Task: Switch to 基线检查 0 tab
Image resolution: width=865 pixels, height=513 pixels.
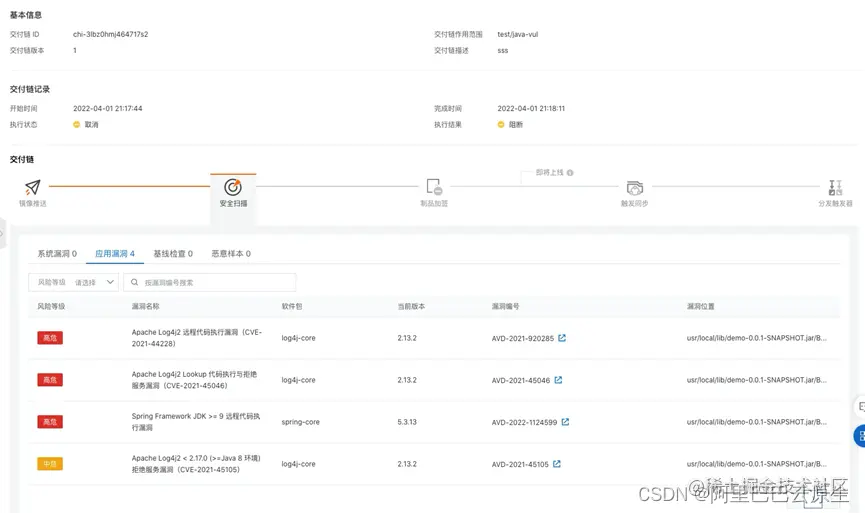Action: click(x=173, y=254)
